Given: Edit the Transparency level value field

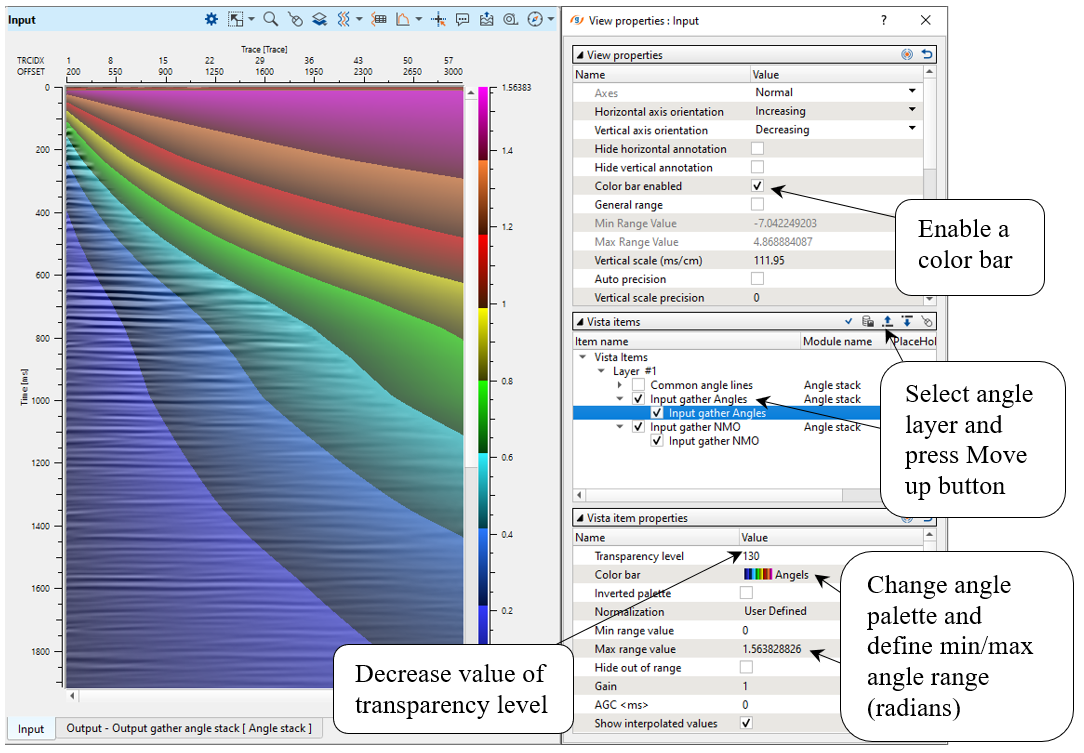Looking at the screenshot, I should click(790, 556).
